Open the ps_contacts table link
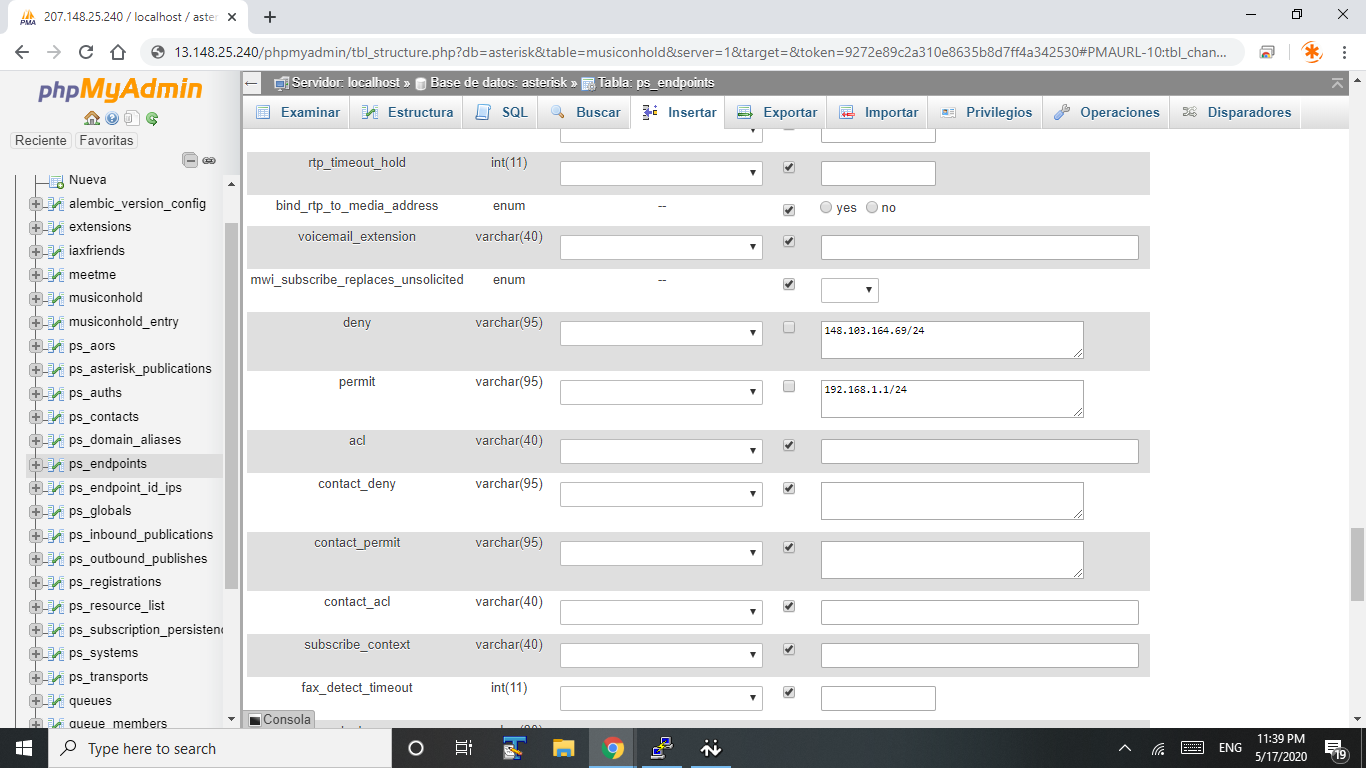The width and height of the screenshot is (1366, 768). [x=104, y=417]
